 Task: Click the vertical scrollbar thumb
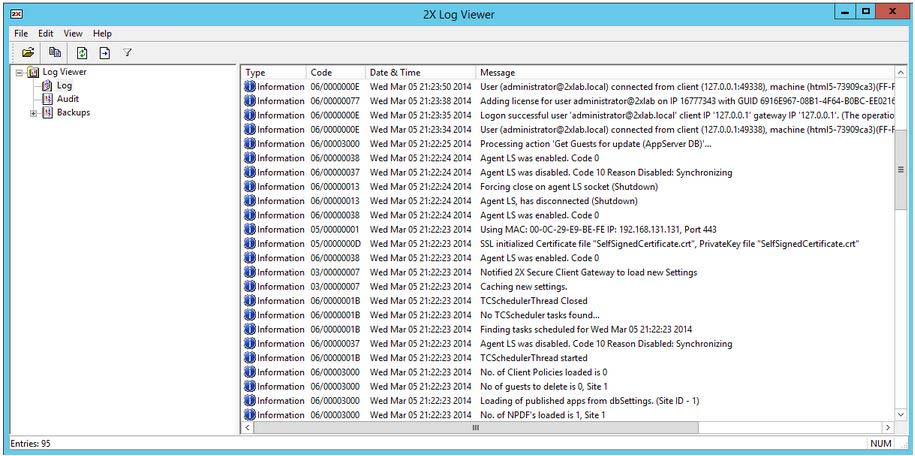click(x=900, y=169)
